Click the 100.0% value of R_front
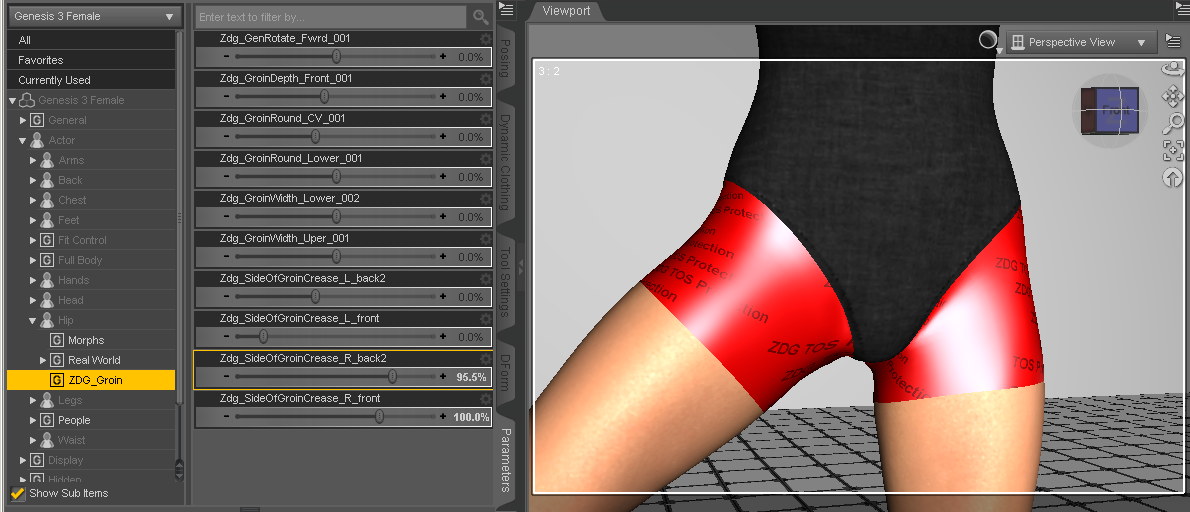1190x512 pixels. (471, 417)
